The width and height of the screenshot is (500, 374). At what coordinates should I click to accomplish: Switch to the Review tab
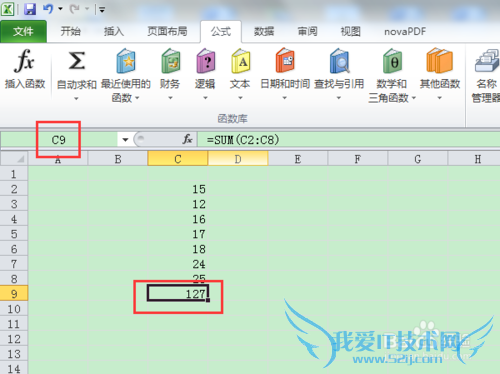tap(307, 31)
